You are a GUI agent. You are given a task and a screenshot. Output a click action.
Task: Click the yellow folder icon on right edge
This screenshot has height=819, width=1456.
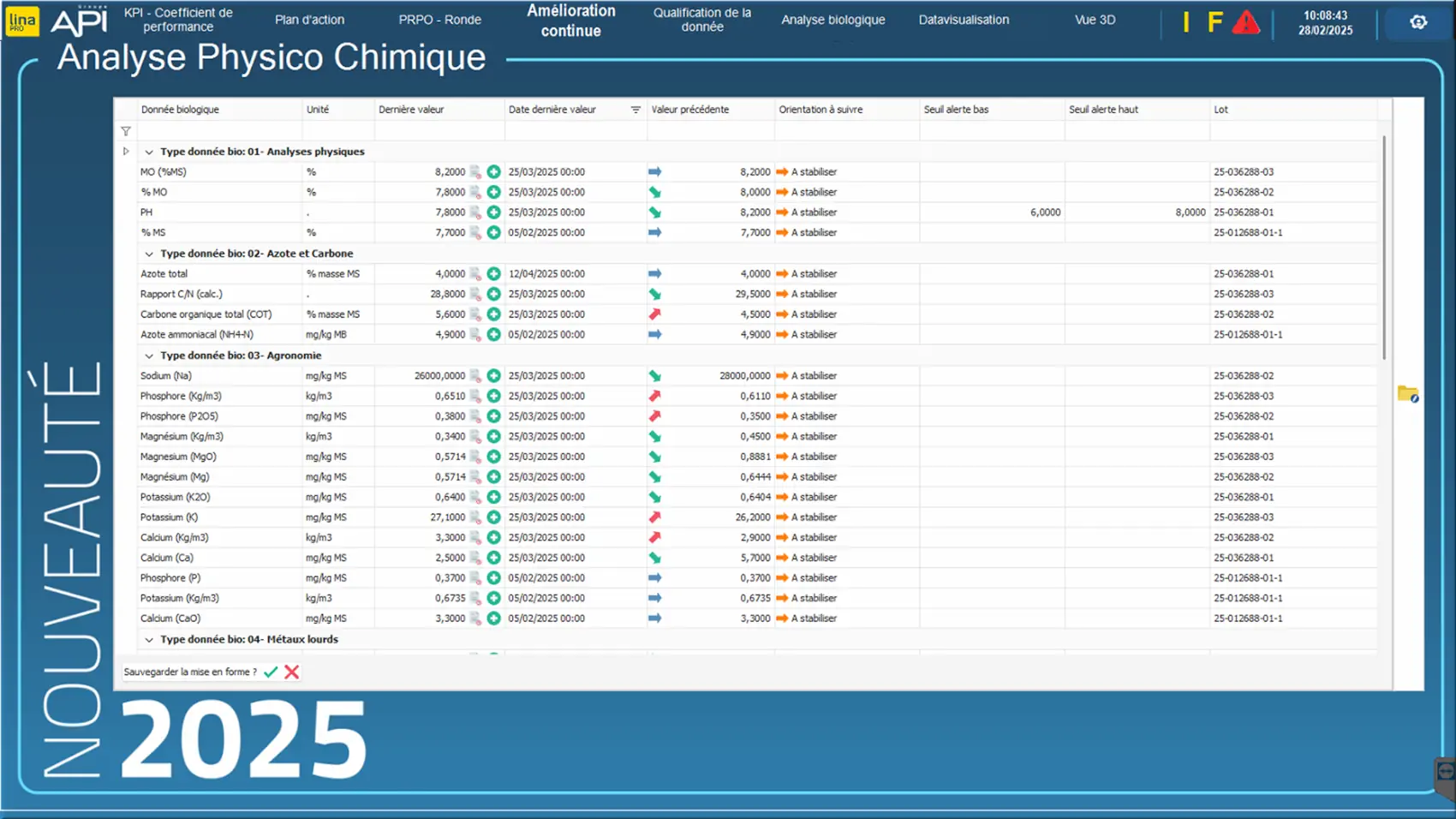point(1407,394)
